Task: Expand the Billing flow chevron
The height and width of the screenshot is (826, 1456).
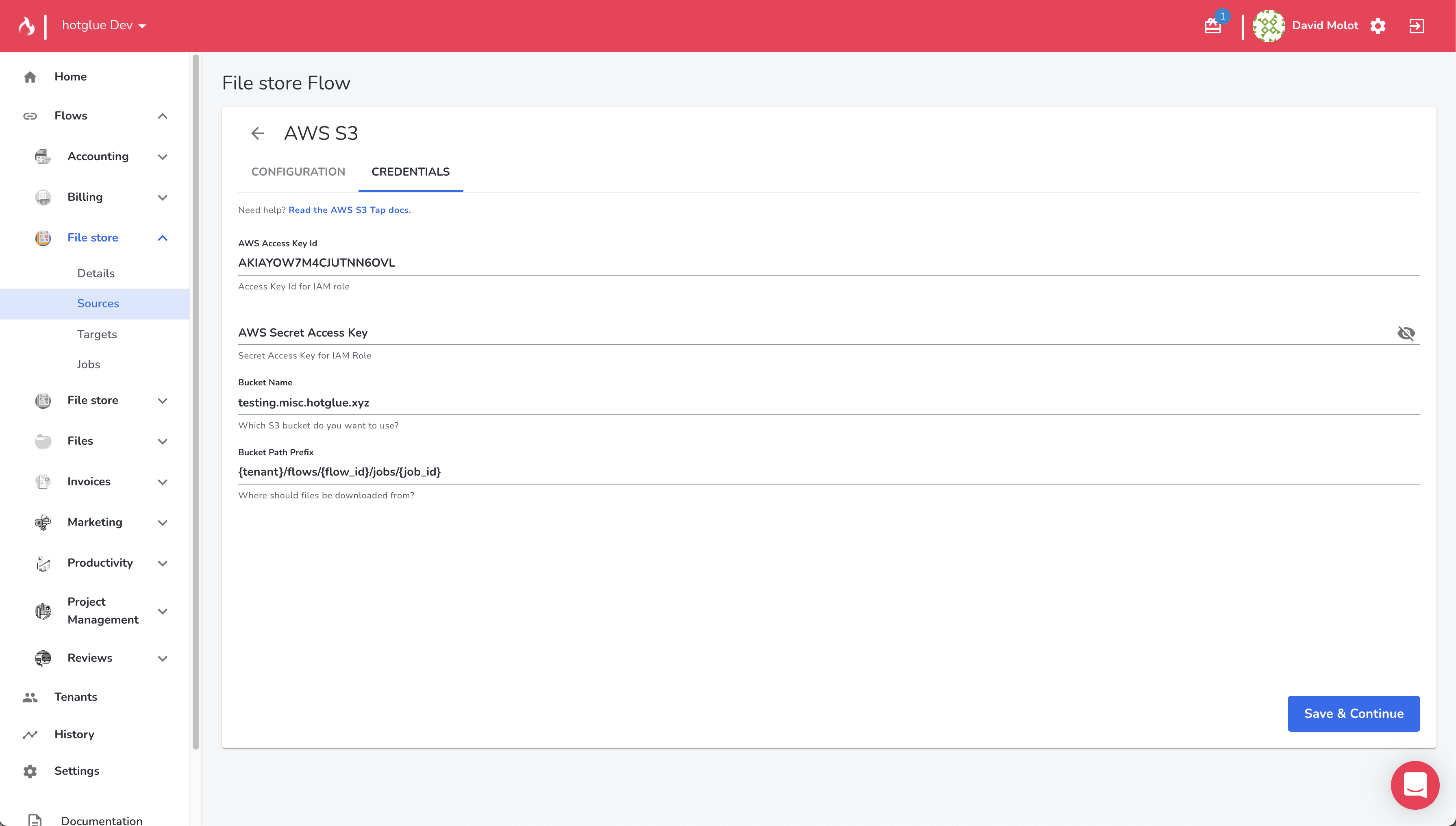Action: pos(162,198)
